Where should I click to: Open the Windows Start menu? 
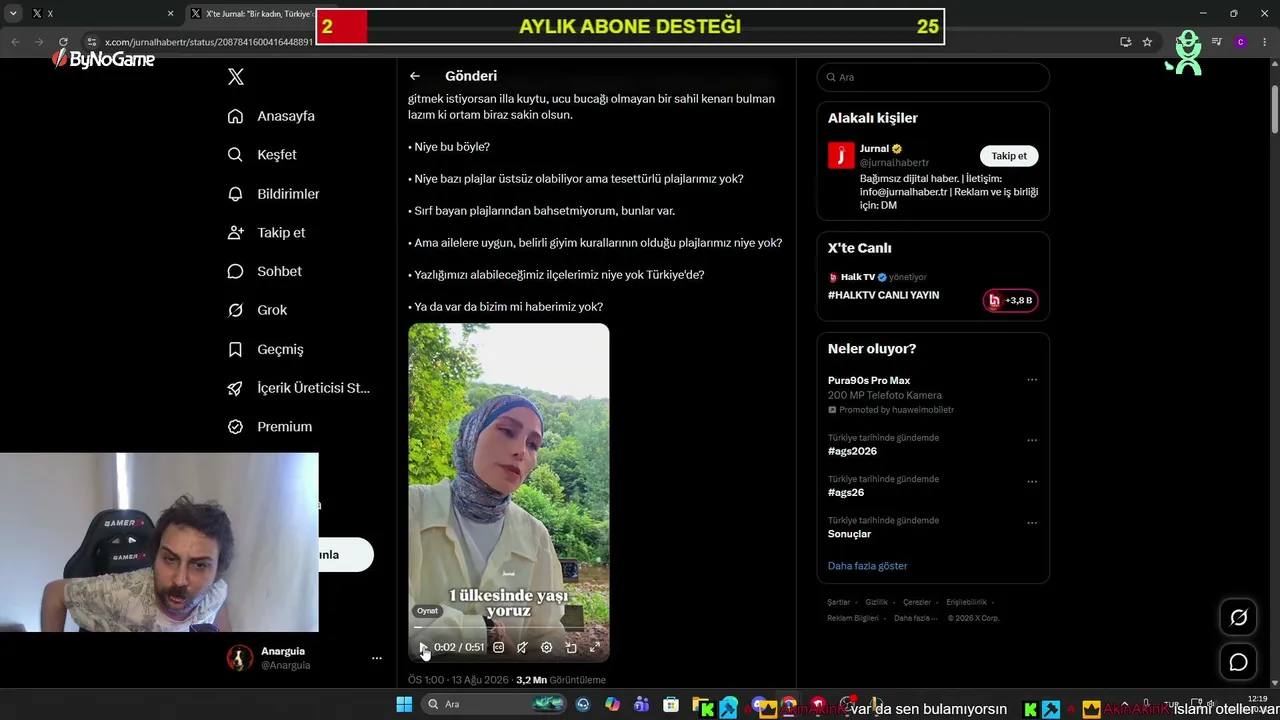(x=404, y=704)
